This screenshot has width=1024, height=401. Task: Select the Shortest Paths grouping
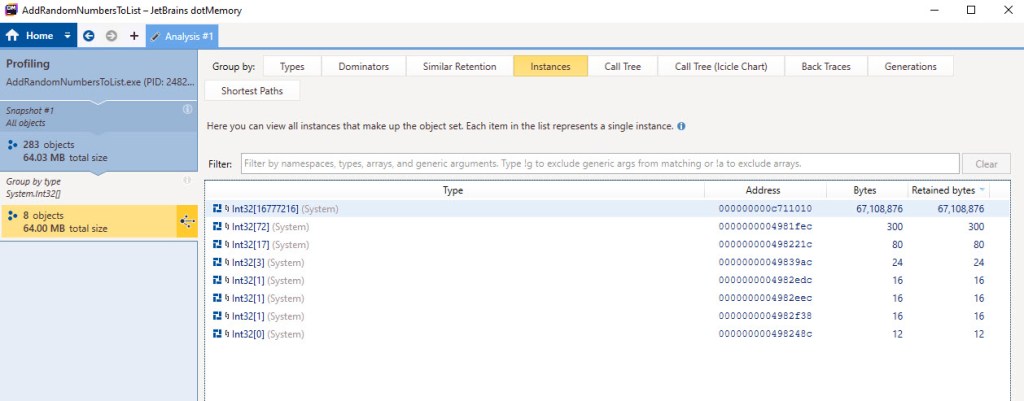tap(251, 90)
